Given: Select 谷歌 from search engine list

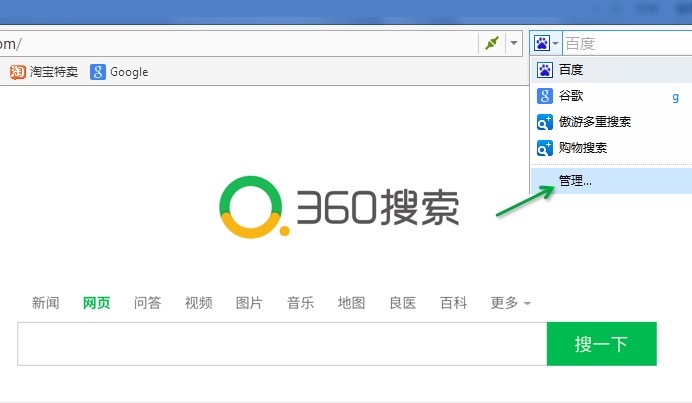Looking at the screenshot, I should [611, 96].
